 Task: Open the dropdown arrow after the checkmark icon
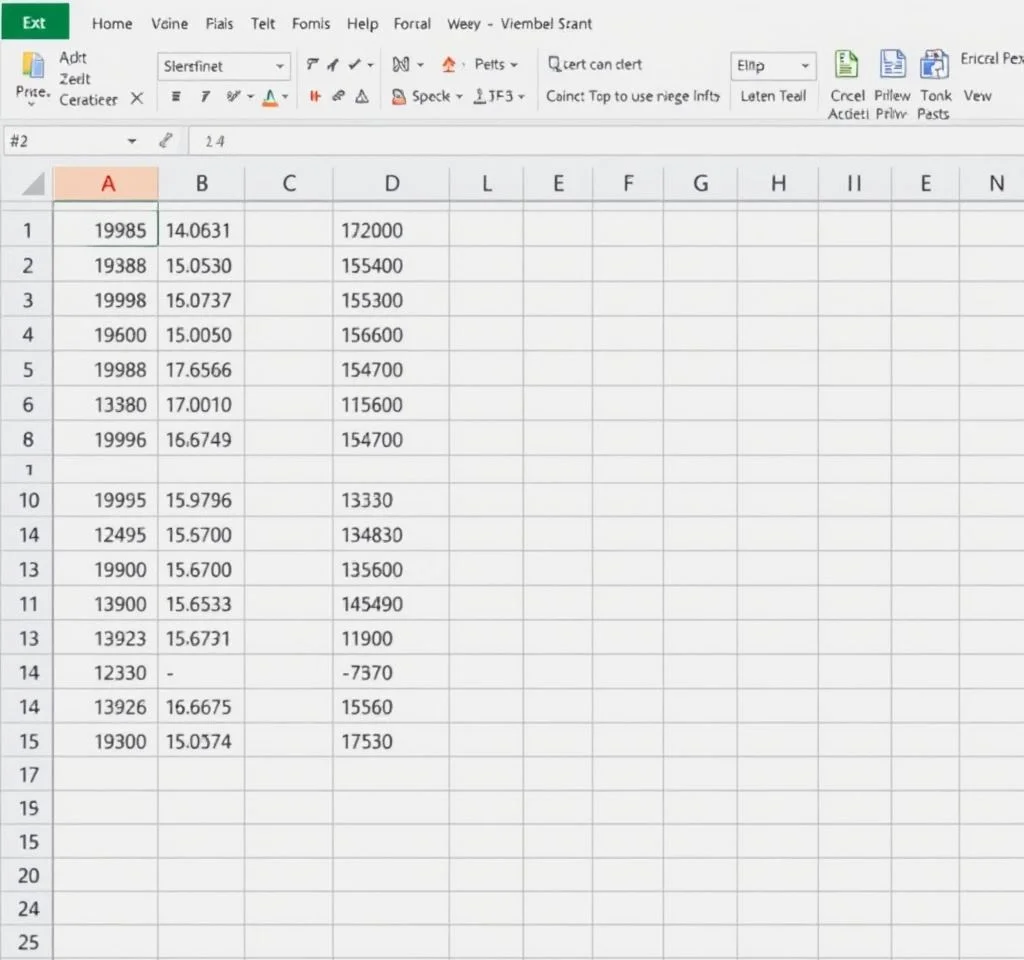coord(370,65)
